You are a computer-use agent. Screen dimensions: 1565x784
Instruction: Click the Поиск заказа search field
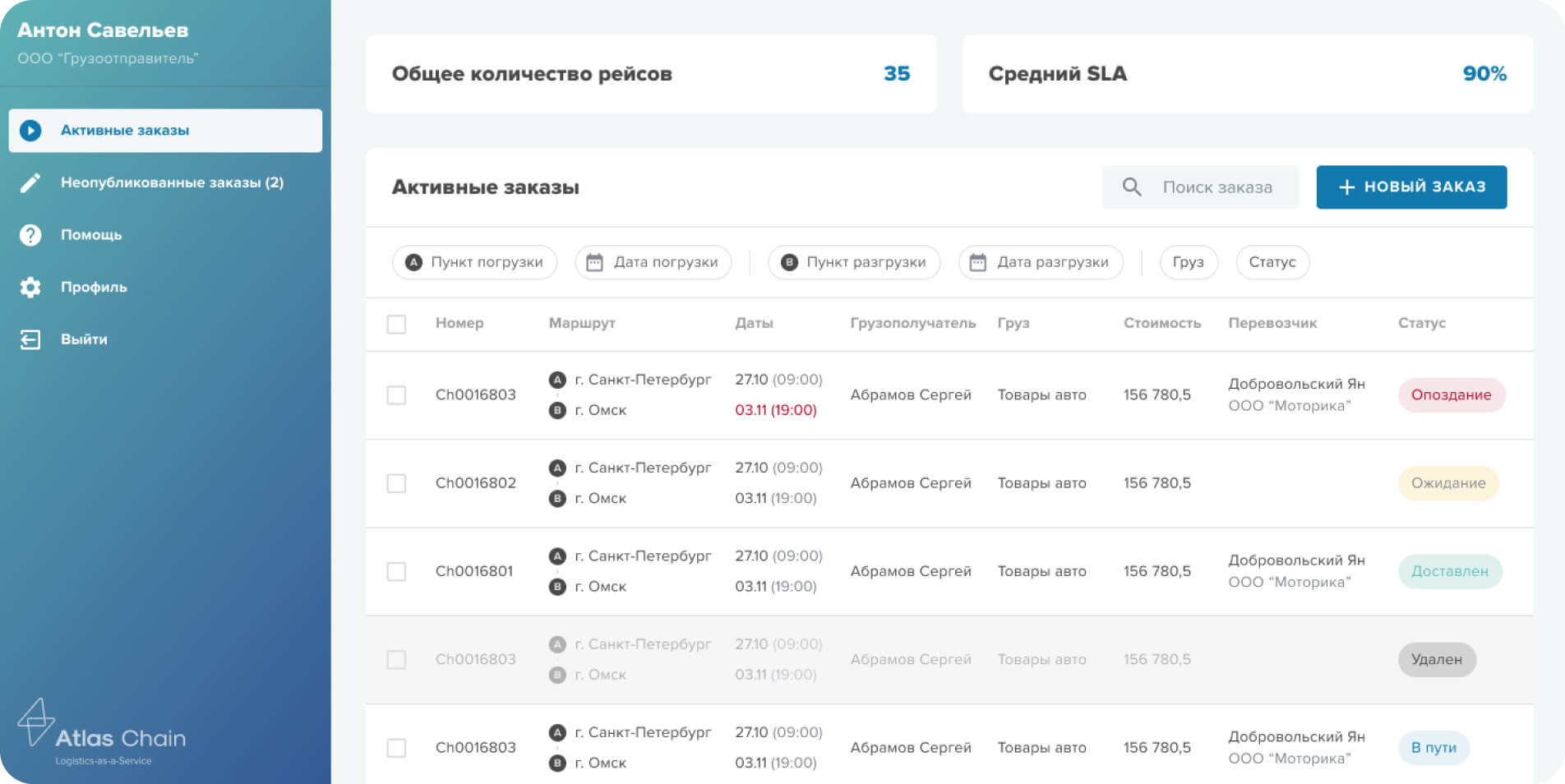[x=1217, y=187]
